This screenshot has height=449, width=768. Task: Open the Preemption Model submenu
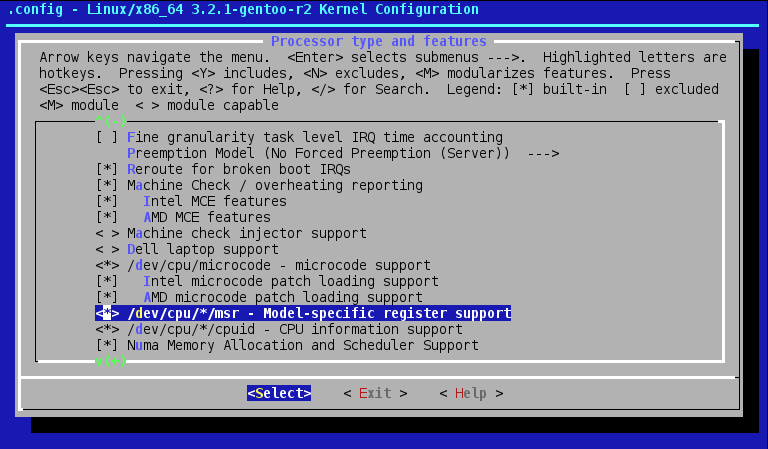coord(343,153)
